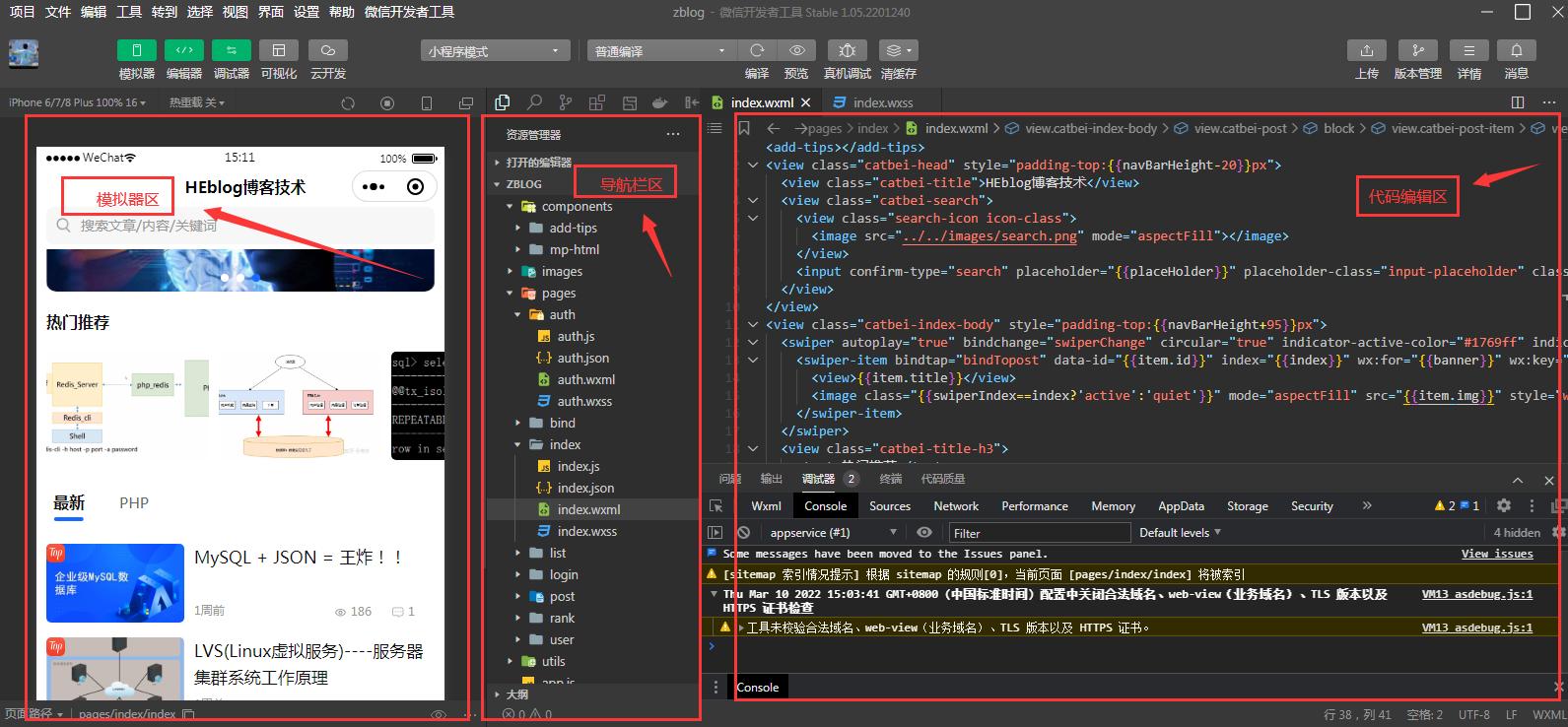The image size is (1568, 727).
Task: Toggle the console live expression eye
Action: 923,533
